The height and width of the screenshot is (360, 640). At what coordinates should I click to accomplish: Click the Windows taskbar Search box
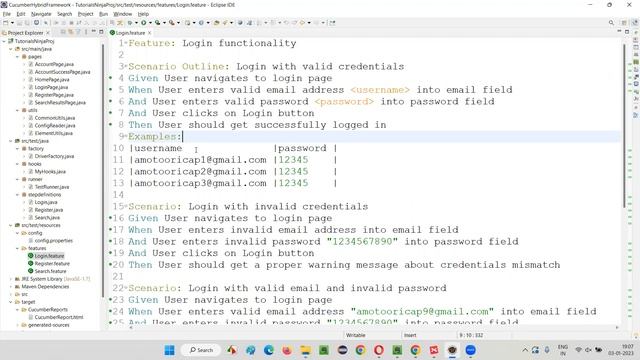201,350
